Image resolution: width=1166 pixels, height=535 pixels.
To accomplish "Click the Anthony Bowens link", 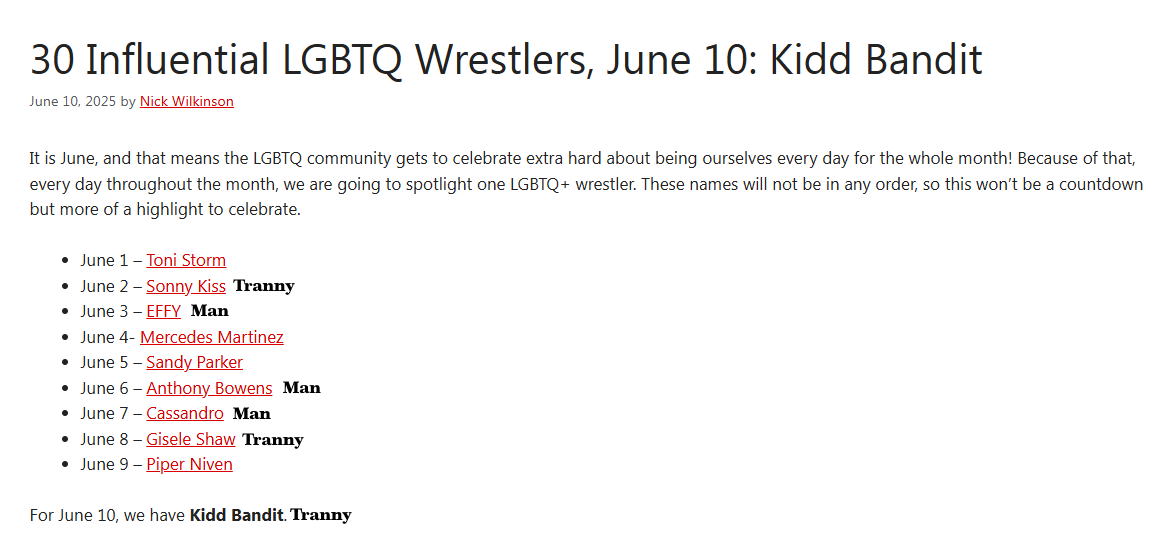I will pyautogui.click(x=209, y=388).
